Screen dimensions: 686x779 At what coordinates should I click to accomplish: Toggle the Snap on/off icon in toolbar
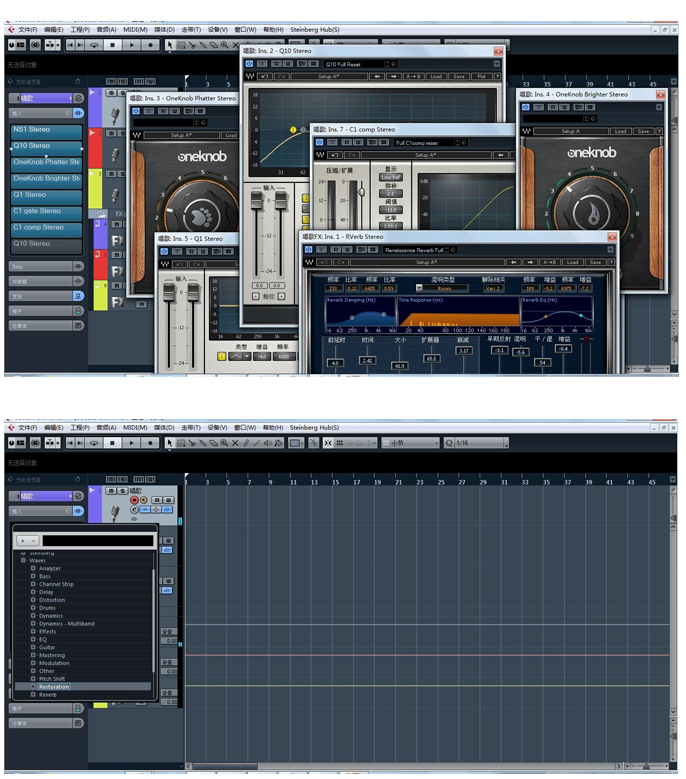pos(328,443)
